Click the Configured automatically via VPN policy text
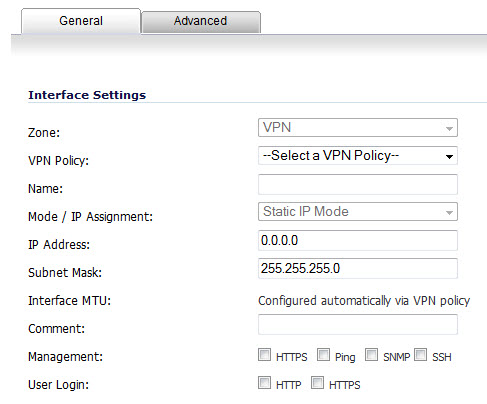This screenshot has width=487, height=404. [364, 301]
